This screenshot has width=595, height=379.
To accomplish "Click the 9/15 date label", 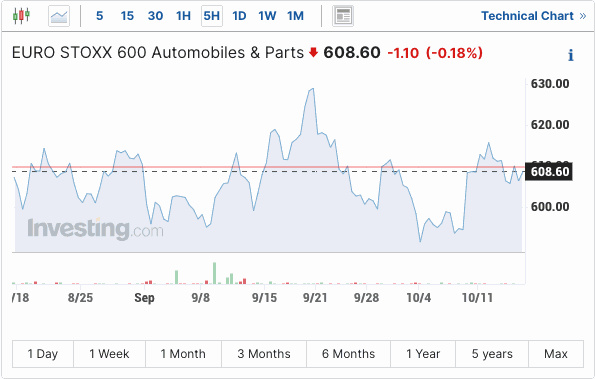I will (x=264, y=297).
